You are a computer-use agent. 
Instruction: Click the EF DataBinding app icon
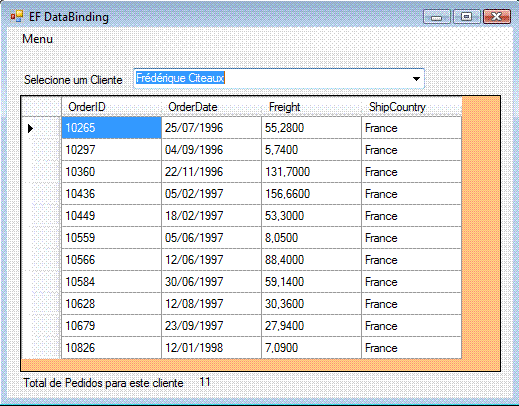pos(16,16)
